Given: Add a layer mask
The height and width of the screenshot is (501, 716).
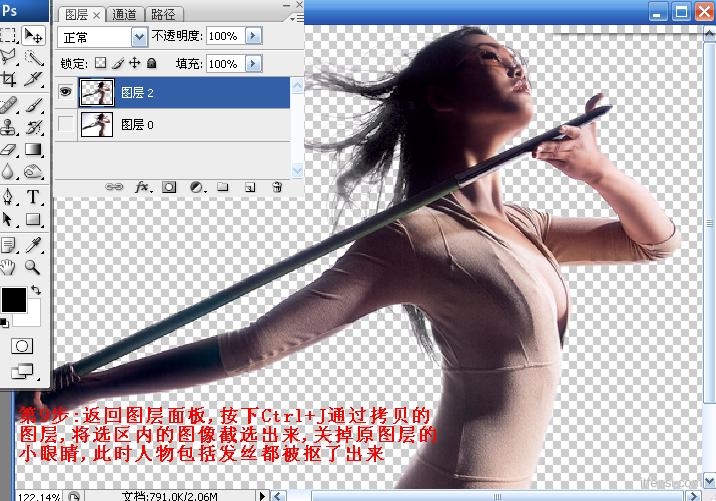Looking at the screenshot, I should [x=169, y=187].
